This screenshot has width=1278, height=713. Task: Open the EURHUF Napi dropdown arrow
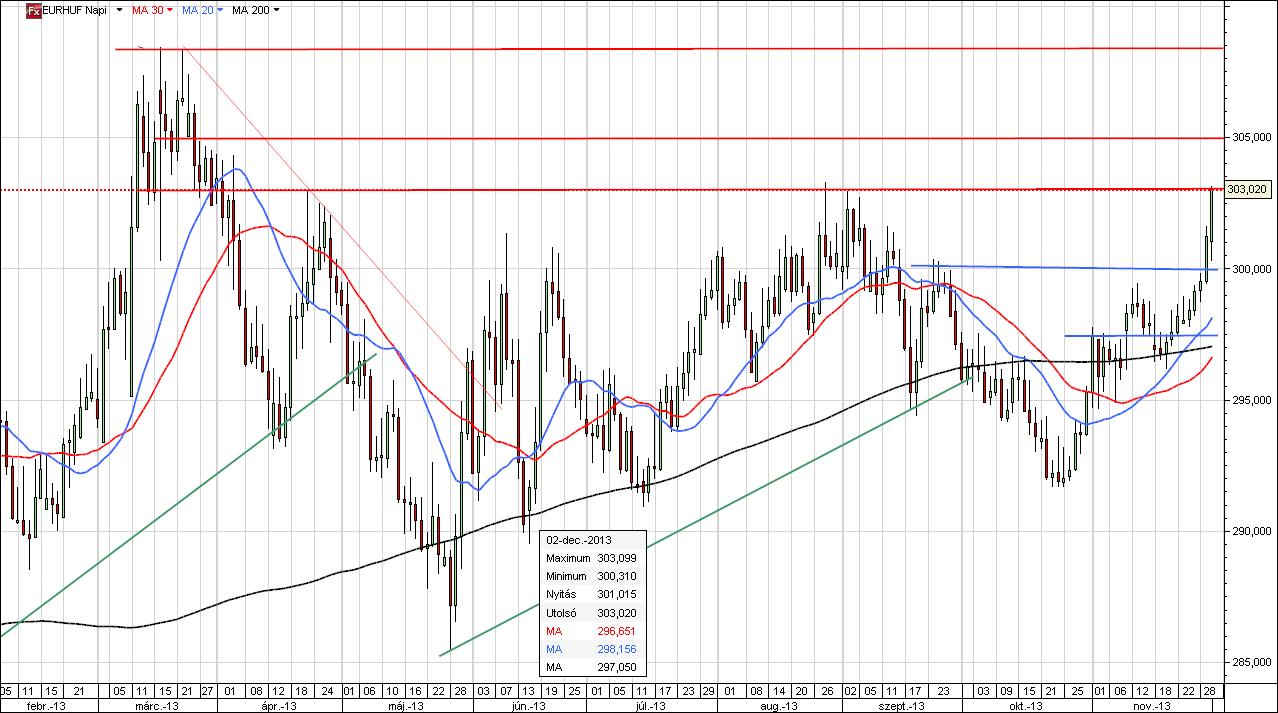point(121,10)
